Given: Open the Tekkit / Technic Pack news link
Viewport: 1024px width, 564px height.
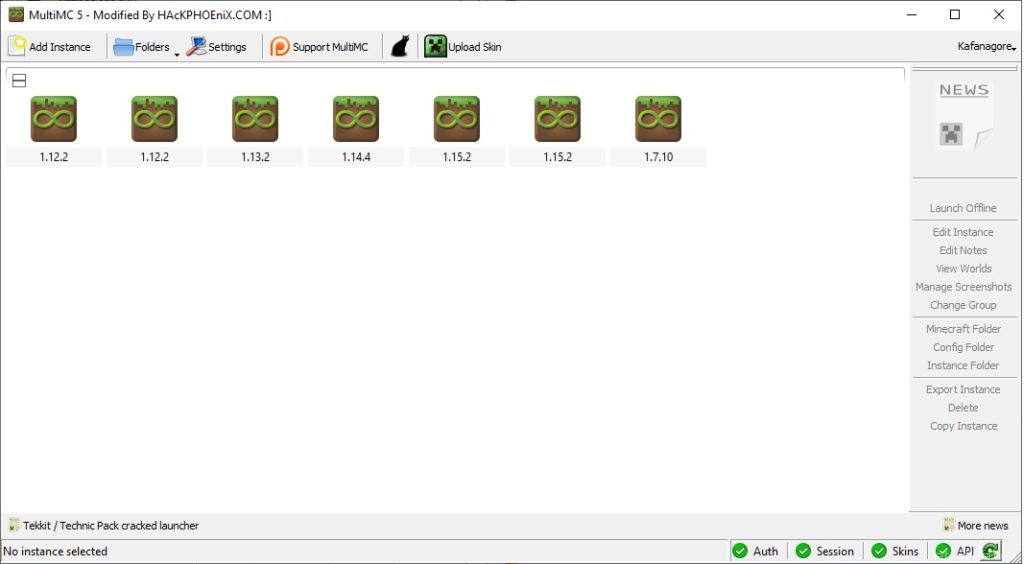Looking at the screenshot, I should [x=104, y=525].
